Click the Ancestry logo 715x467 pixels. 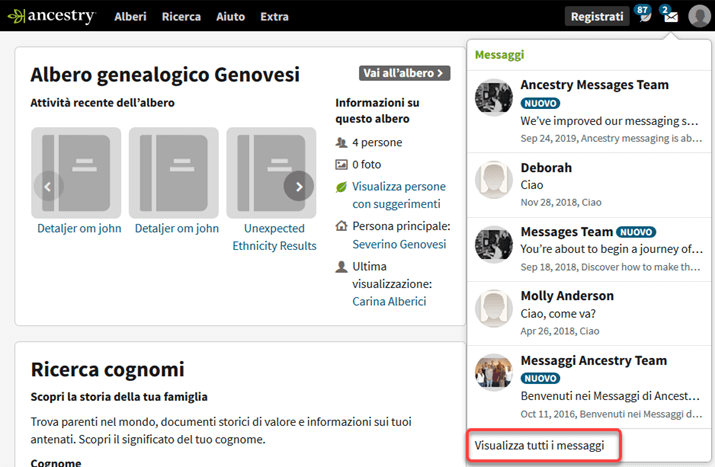pos(52,16)
